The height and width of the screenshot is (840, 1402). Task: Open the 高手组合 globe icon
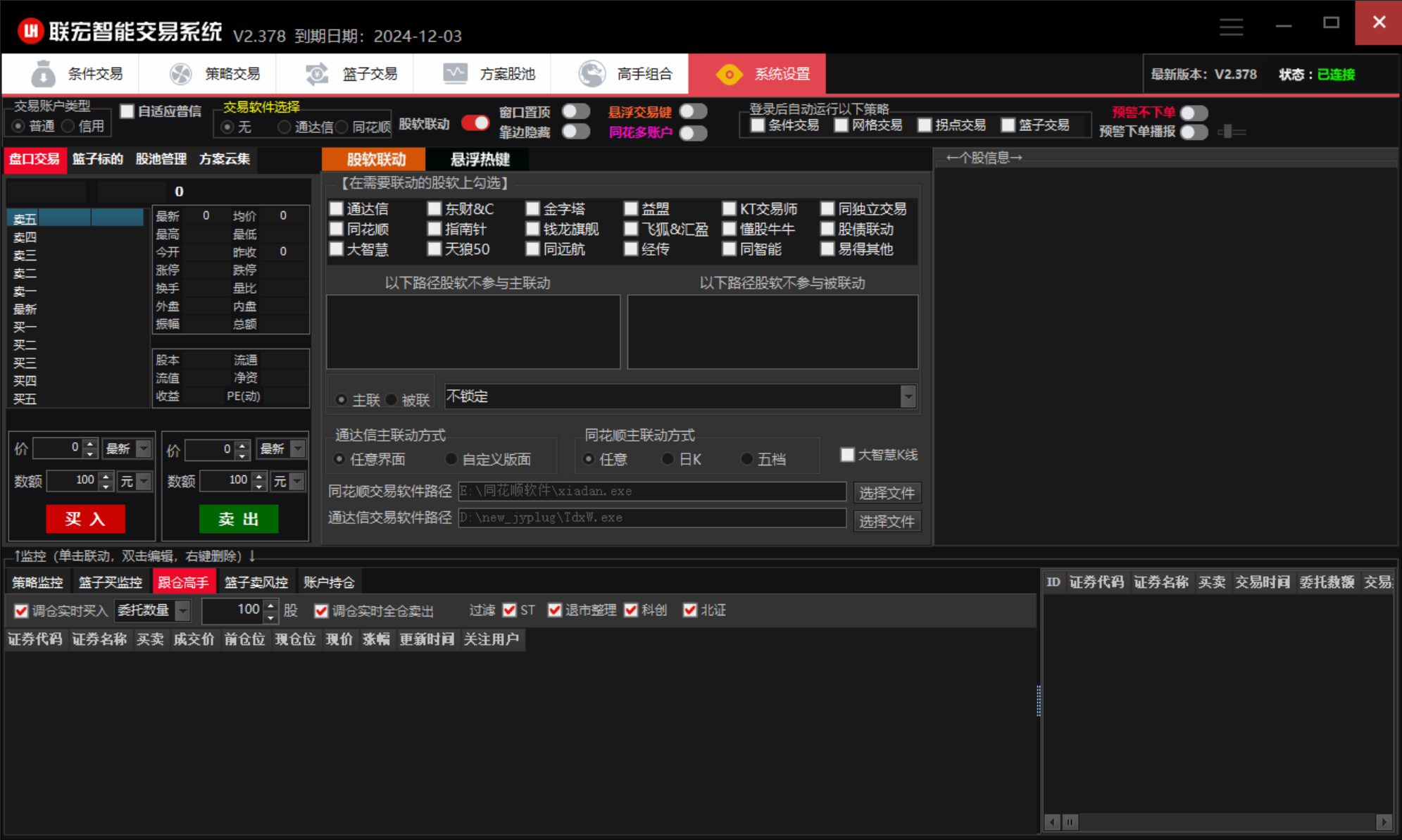click(592, 73)
